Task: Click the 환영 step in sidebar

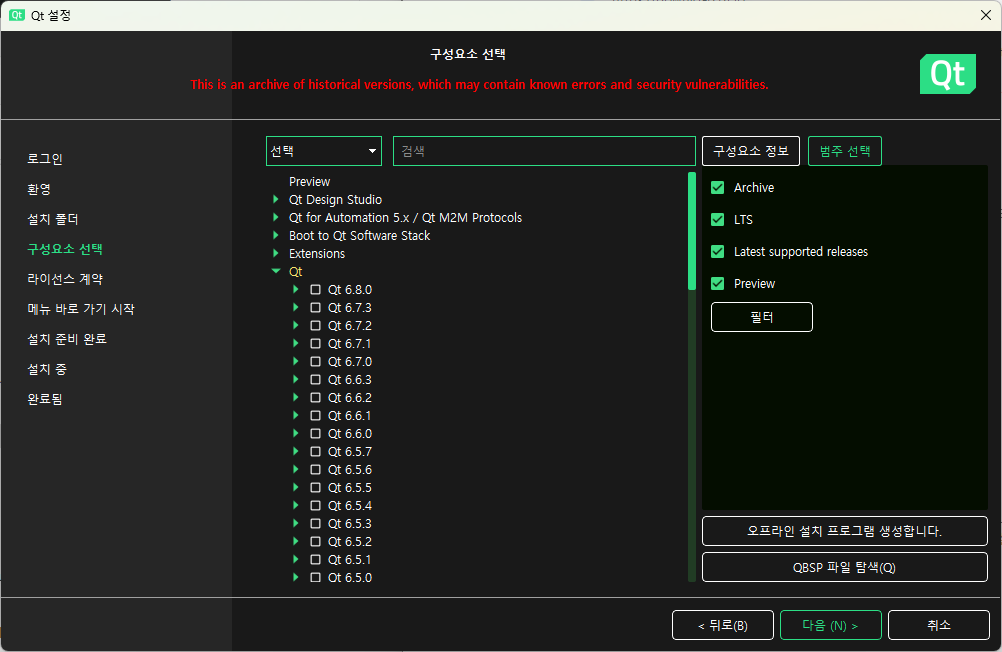Action: coord(39,189)
